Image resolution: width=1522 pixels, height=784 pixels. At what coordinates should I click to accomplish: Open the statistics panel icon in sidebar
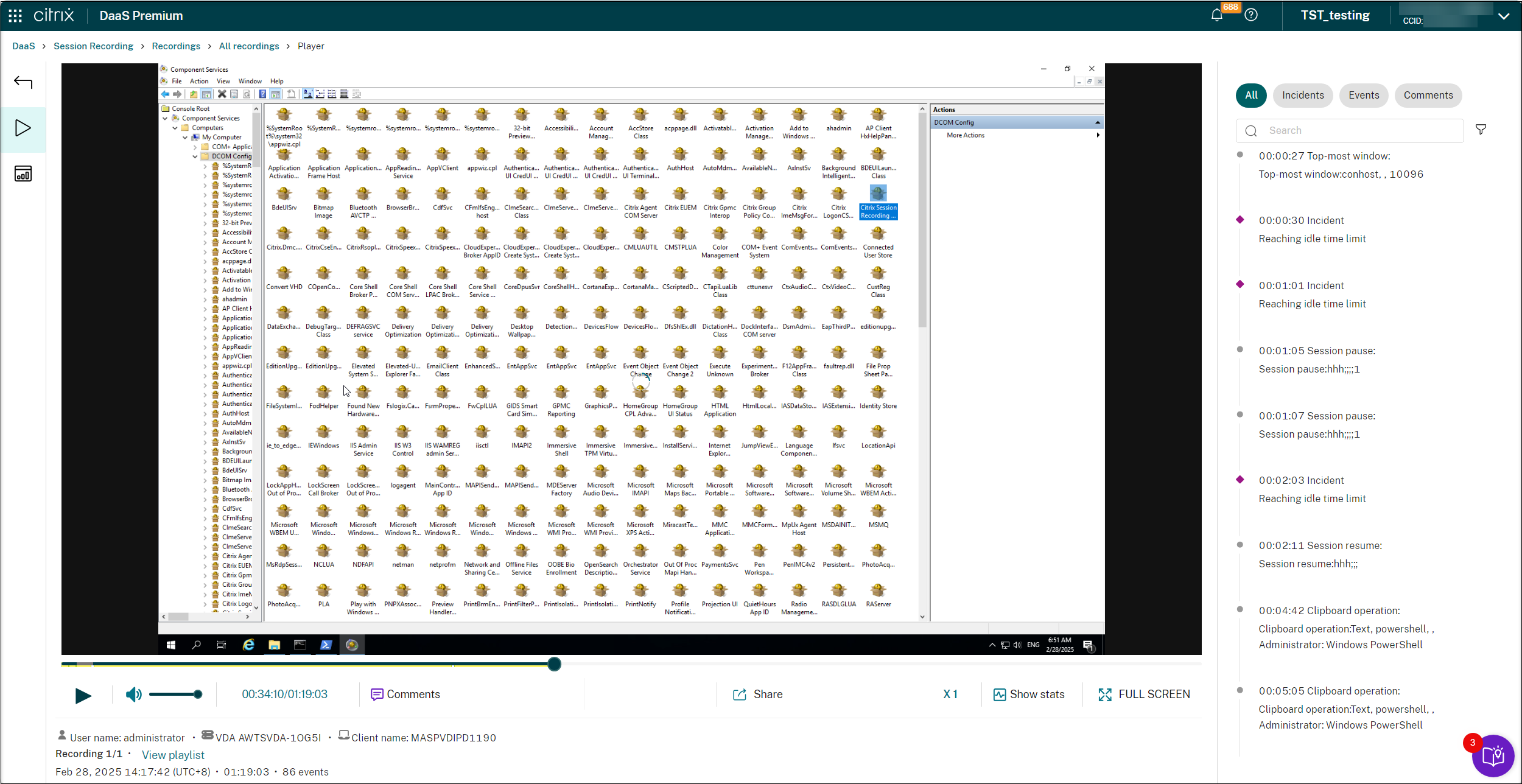tap(23, 174)
